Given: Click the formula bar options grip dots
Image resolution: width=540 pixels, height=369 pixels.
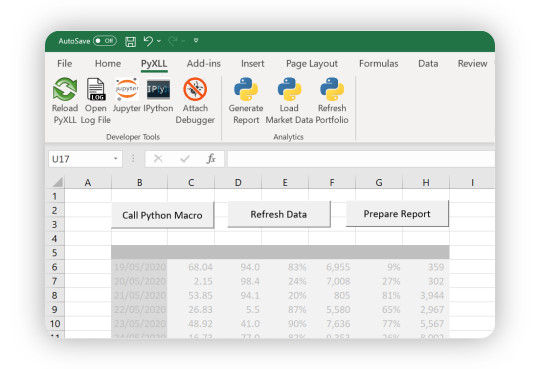Looking at the screenshot, I should pyautogui.click(x=133, y=158).
